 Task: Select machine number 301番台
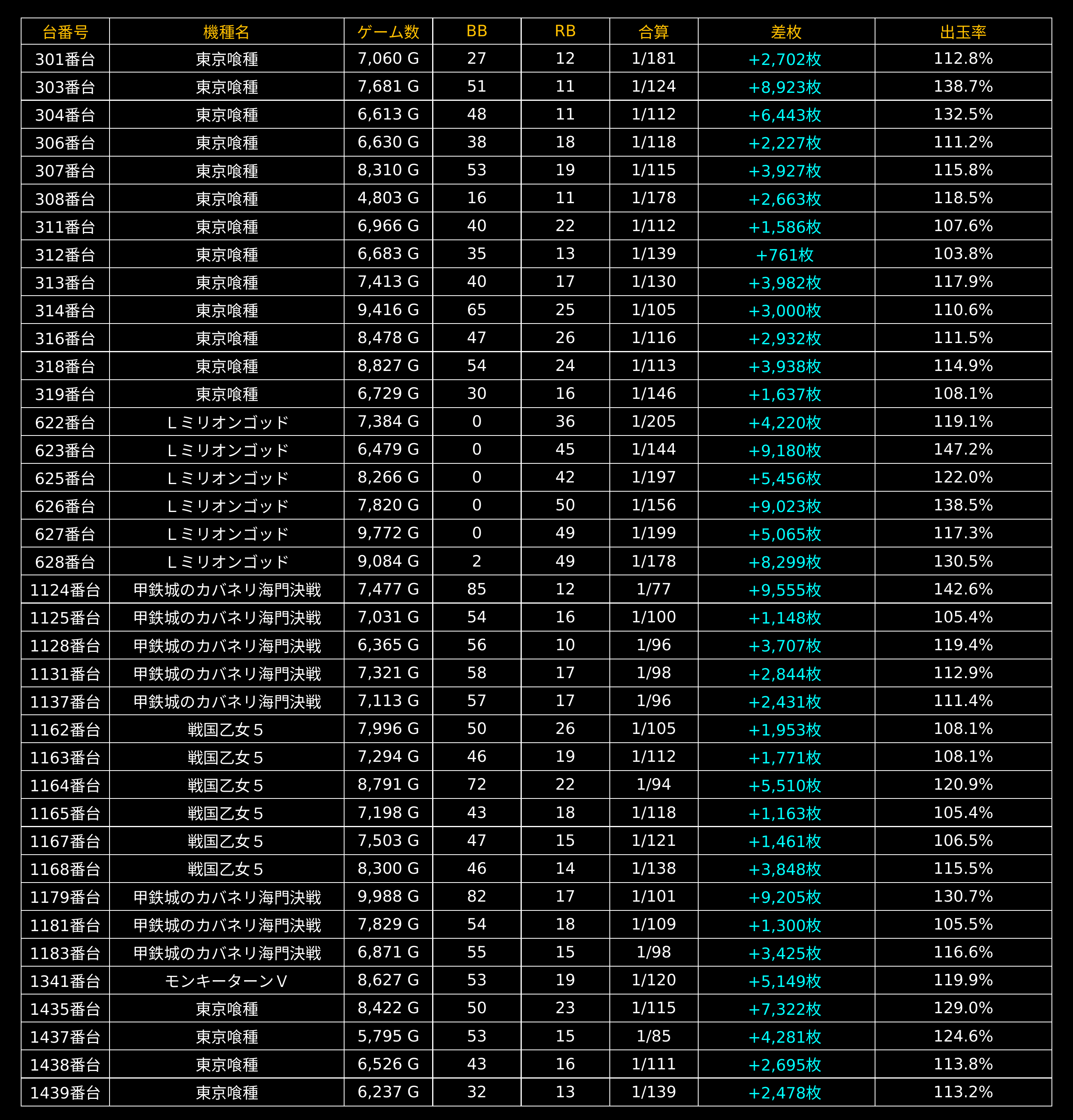[x=65, y=59]
